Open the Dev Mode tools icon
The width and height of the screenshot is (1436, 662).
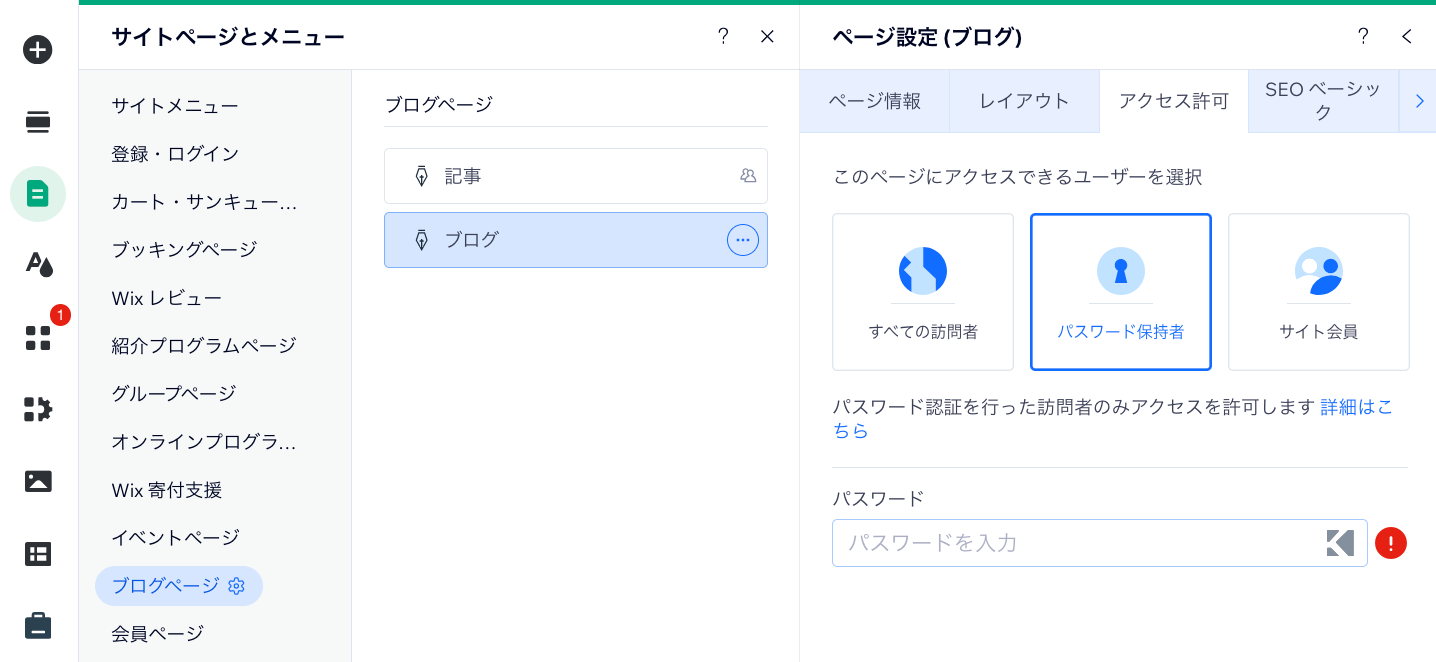(x=38, y=409)
